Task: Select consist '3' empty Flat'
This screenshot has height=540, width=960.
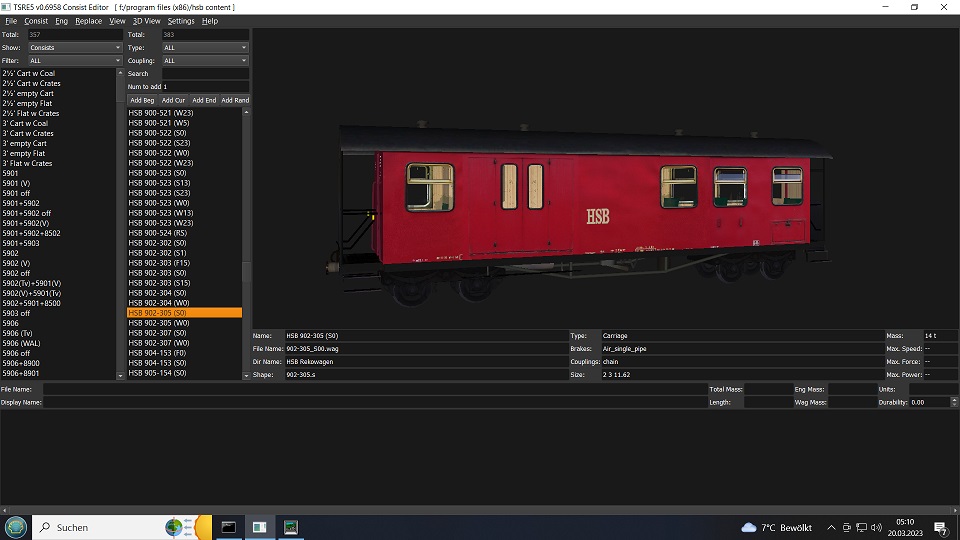Action: pyautogui.click(x=24, y=154)
